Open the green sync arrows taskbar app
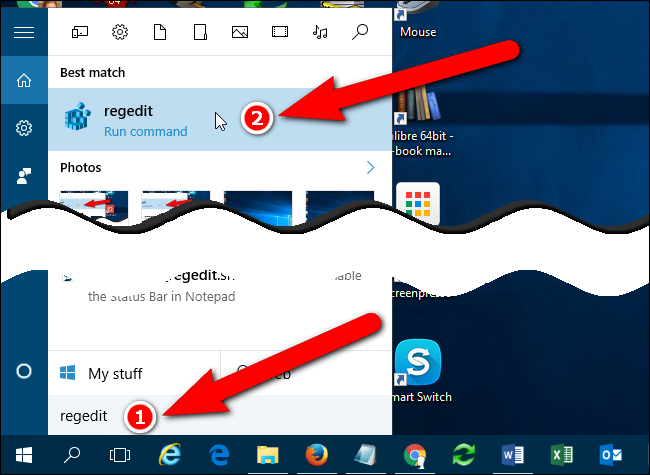 [x=463, y=455]
